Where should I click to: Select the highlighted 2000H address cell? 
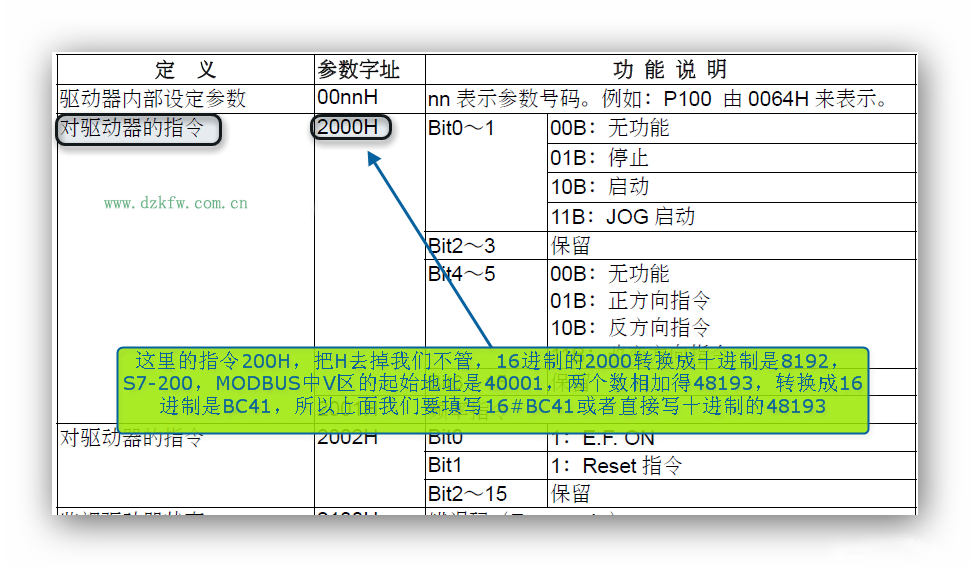click(x=350, y=128)
